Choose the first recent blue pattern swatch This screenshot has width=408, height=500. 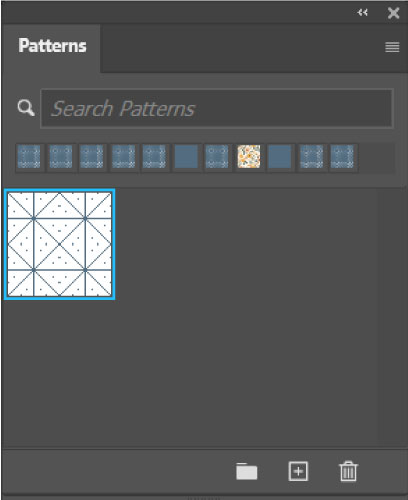29,156
